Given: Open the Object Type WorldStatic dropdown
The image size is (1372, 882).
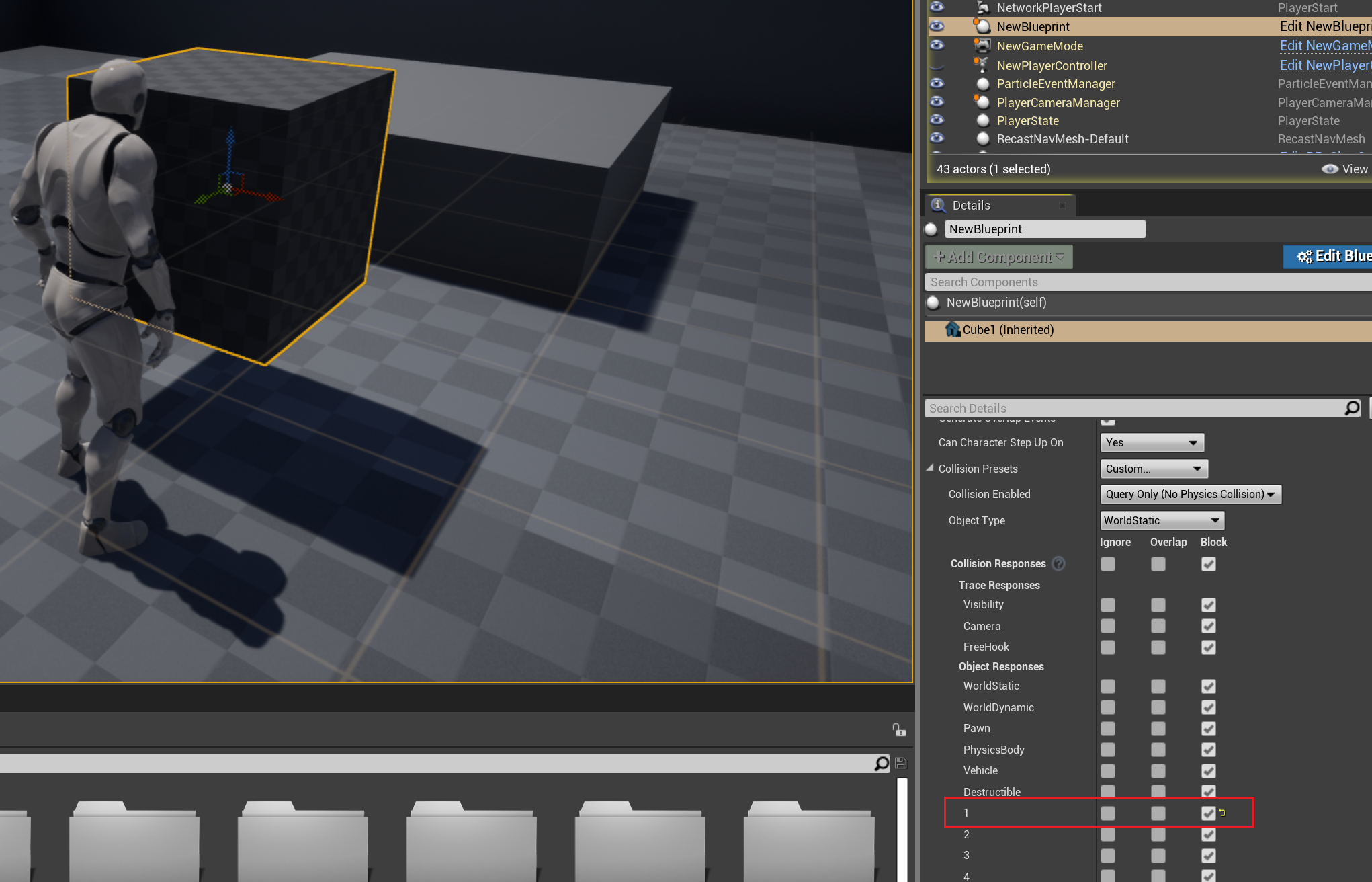Looking at the screenshot, I should (x=1162, y=520).
